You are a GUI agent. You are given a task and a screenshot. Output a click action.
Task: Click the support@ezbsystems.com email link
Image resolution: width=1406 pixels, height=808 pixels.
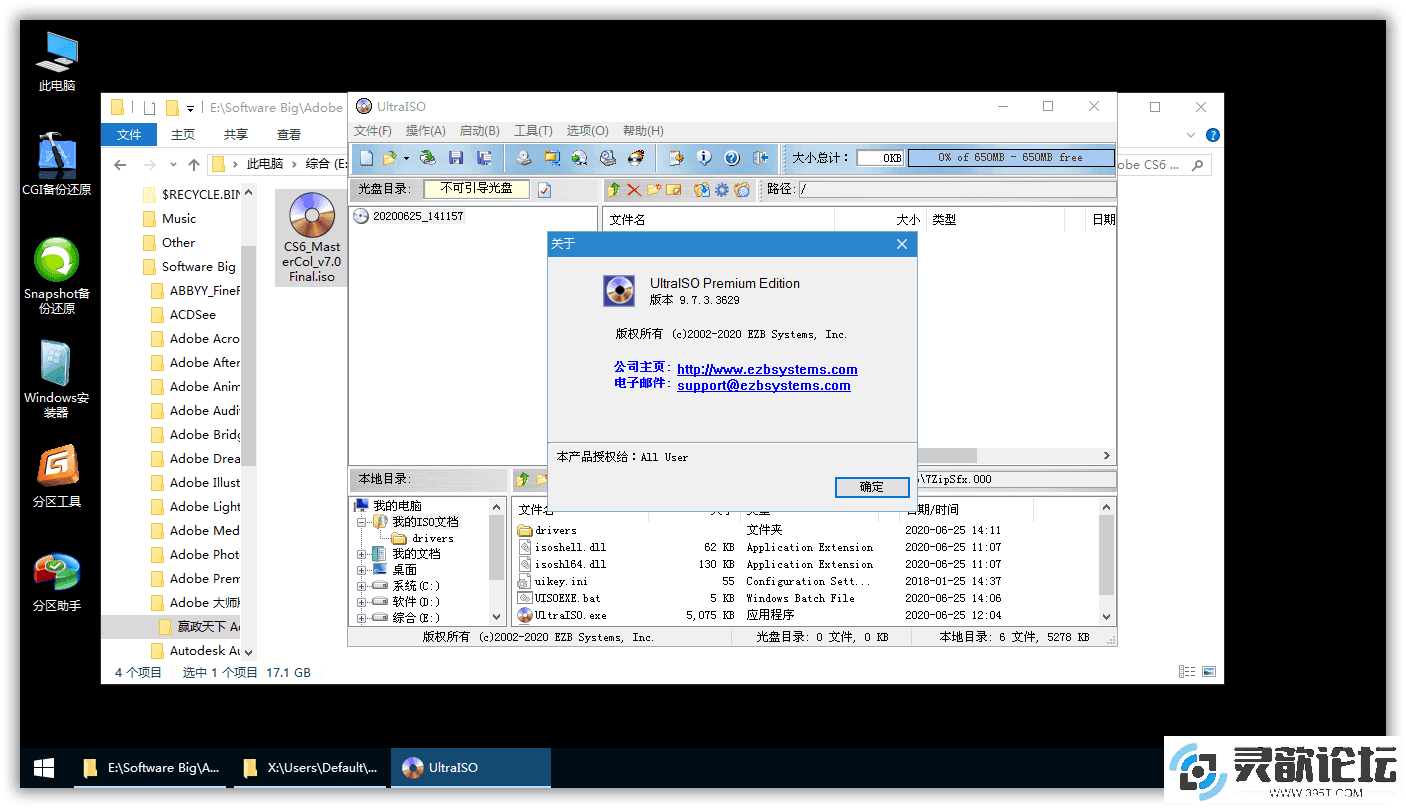pos(764,385)
